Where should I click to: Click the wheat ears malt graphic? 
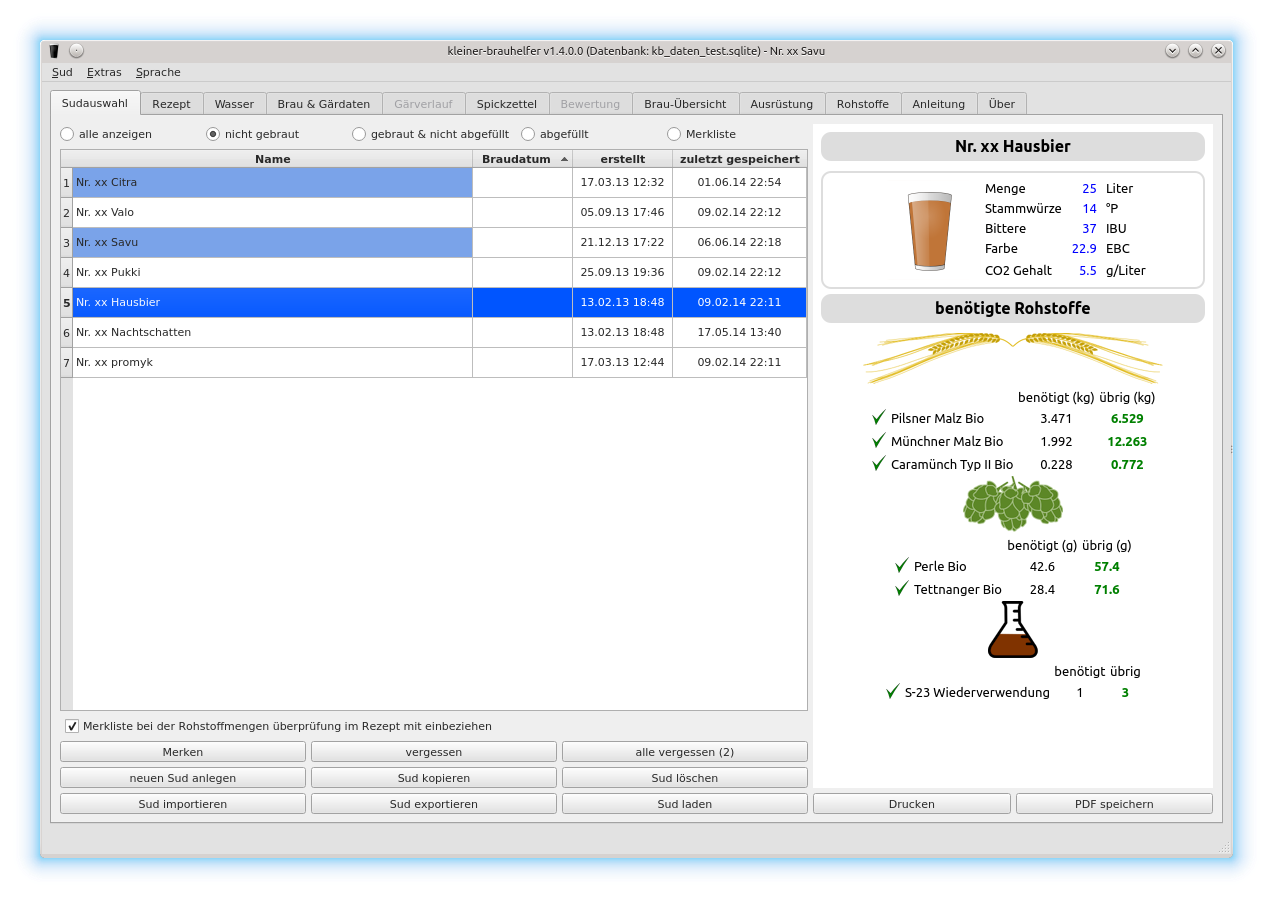coord(1012,356)
